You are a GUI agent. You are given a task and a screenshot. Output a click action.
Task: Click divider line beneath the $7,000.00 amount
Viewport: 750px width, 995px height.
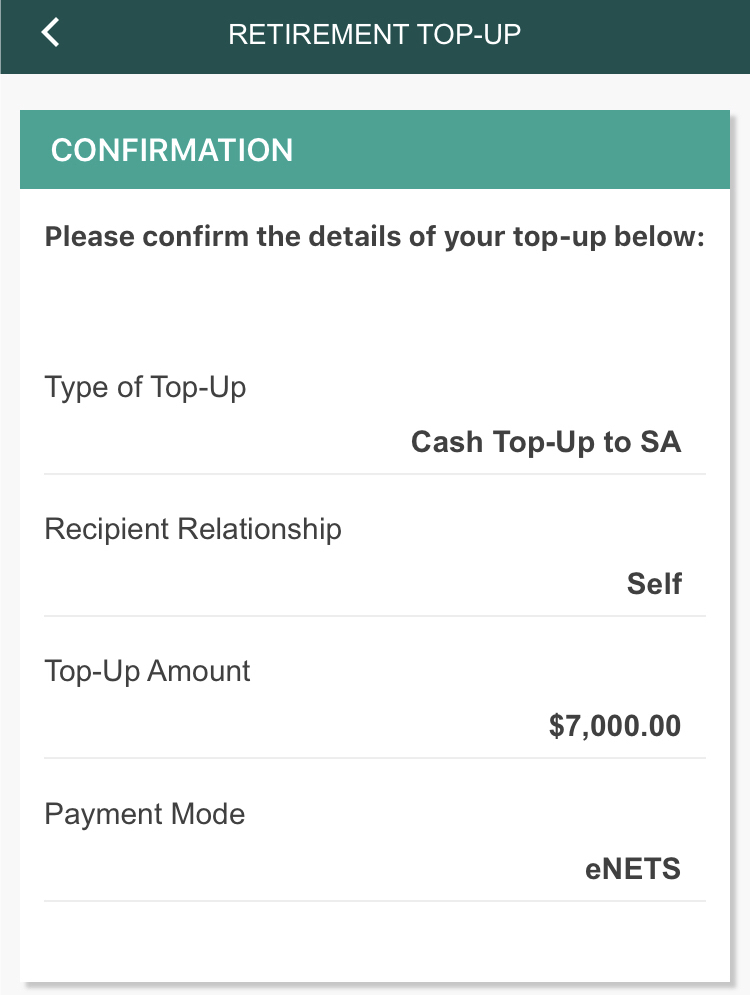point(375,758)
